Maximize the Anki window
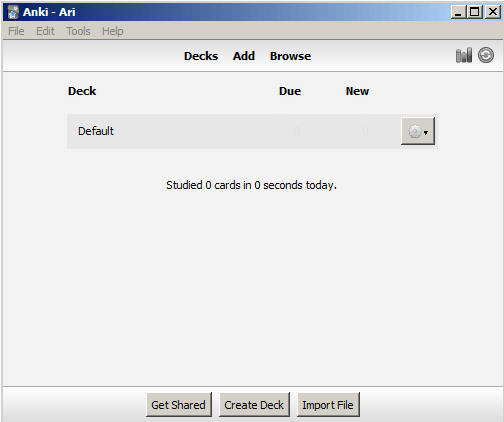504x422 pixels. pyautogui.click(x=475, y=12)
